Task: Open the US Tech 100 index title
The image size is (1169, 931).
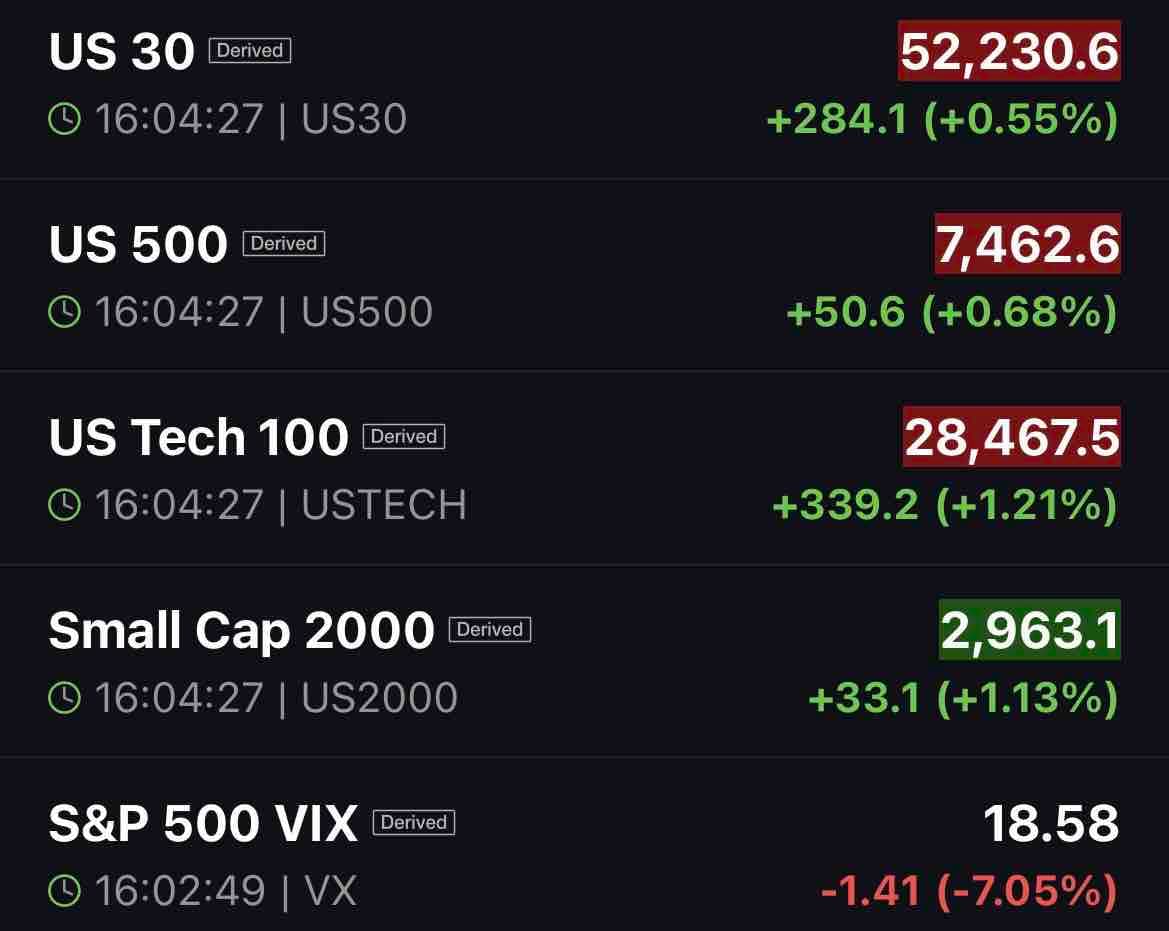Action: 198,437
